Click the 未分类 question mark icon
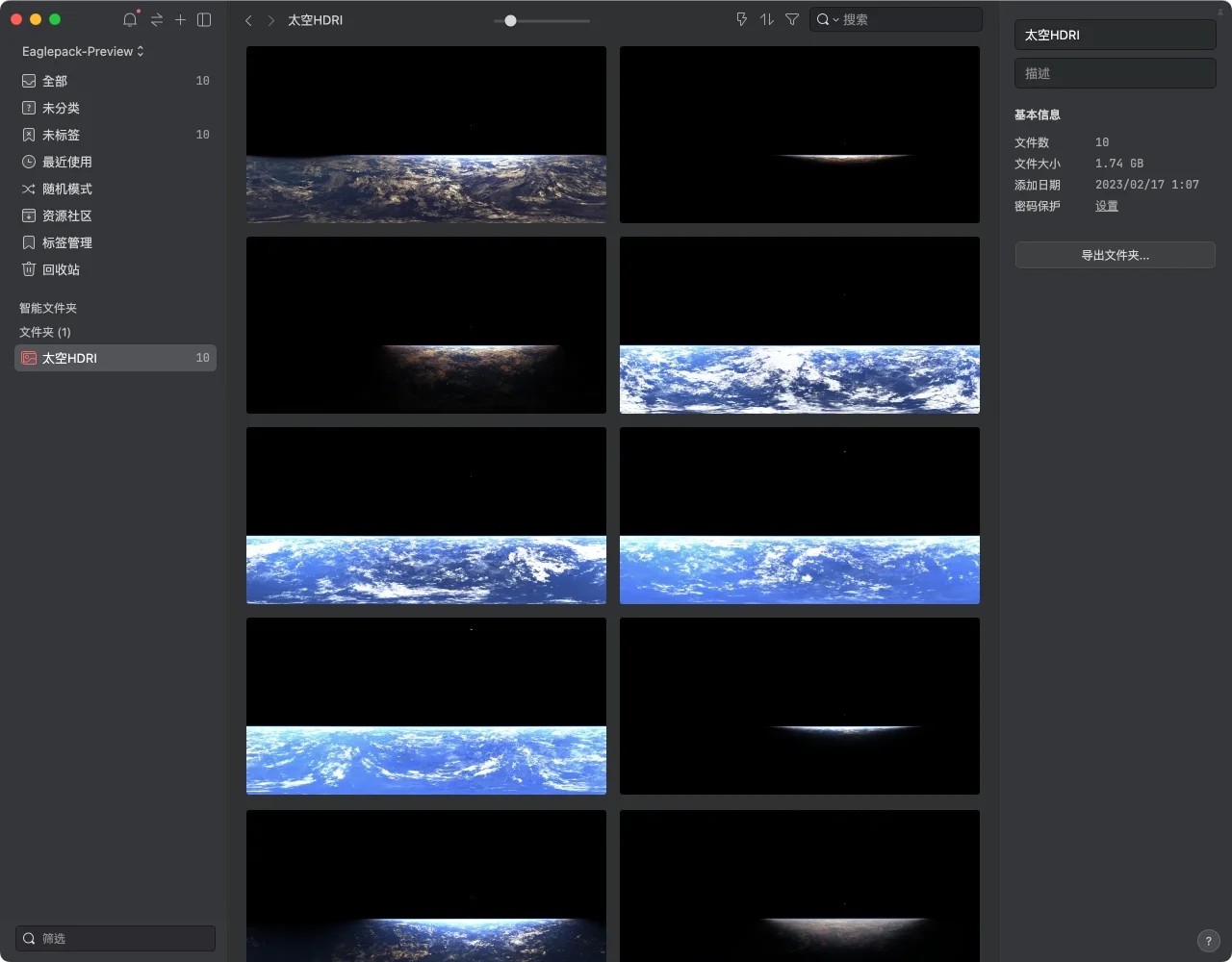Viewport: 1232px width, 962px height. [x=29, y=108]
